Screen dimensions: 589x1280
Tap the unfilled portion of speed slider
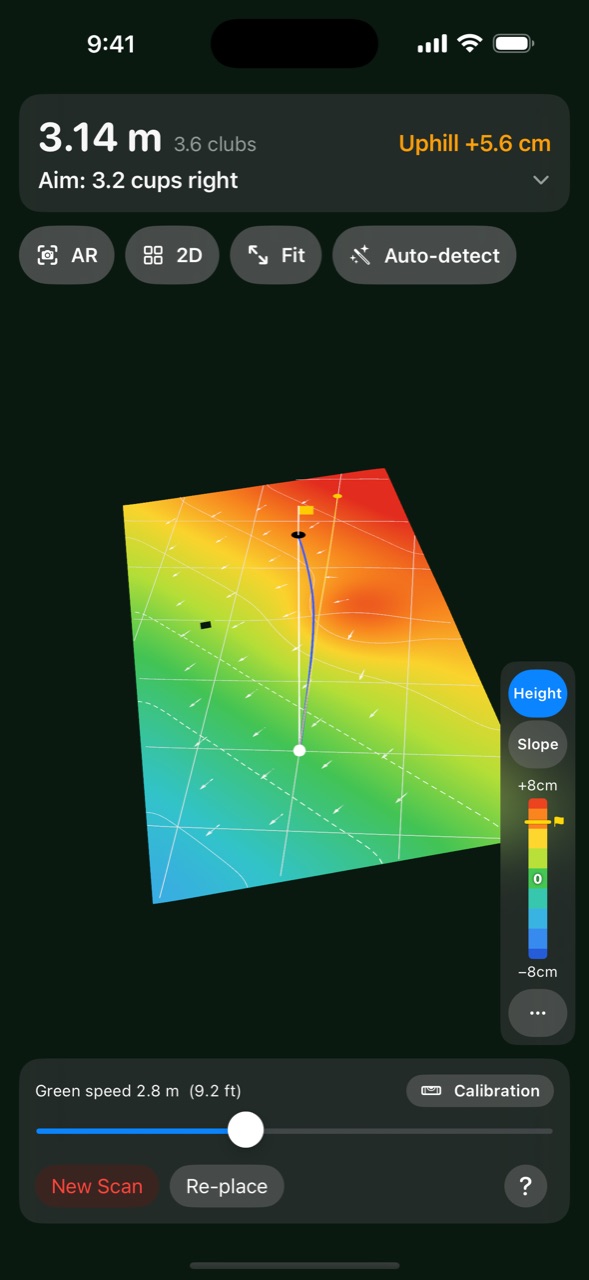(408, 1131)
